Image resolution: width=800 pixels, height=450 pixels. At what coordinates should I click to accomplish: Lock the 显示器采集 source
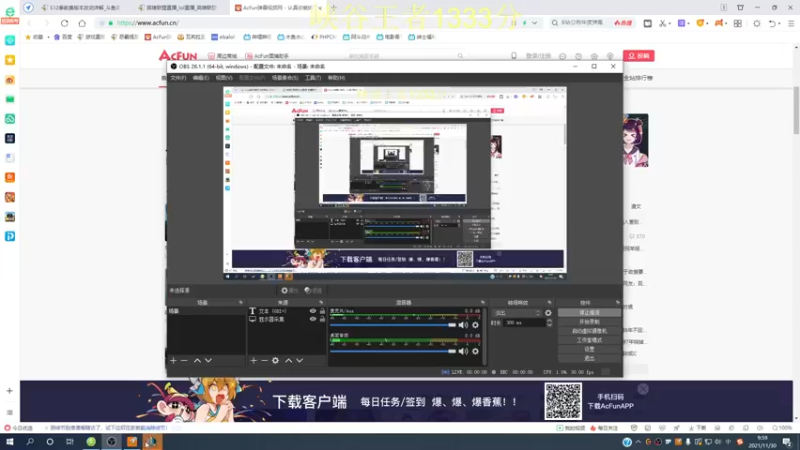point(322,319)
